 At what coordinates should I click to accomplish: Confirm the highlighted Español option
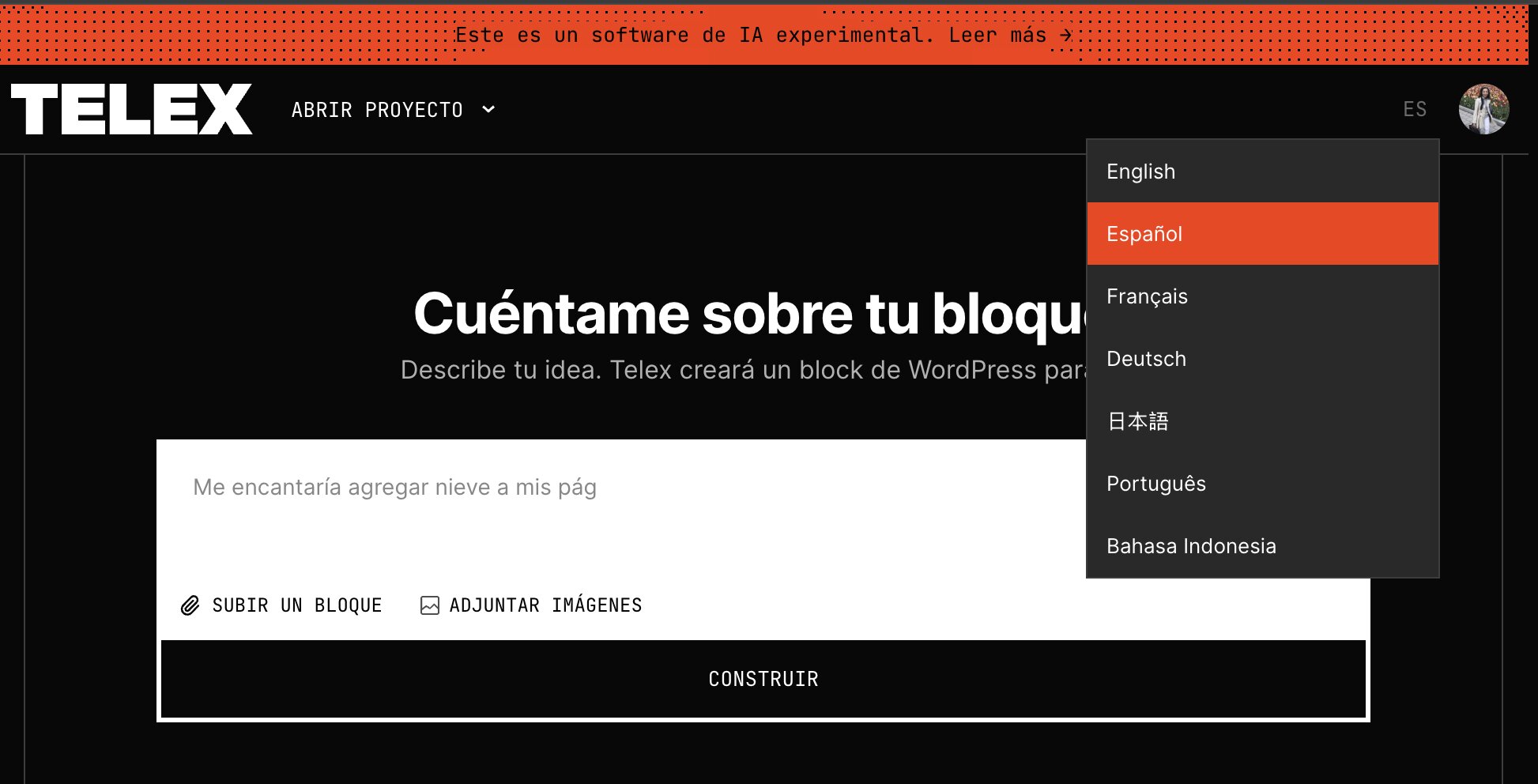1144,234
